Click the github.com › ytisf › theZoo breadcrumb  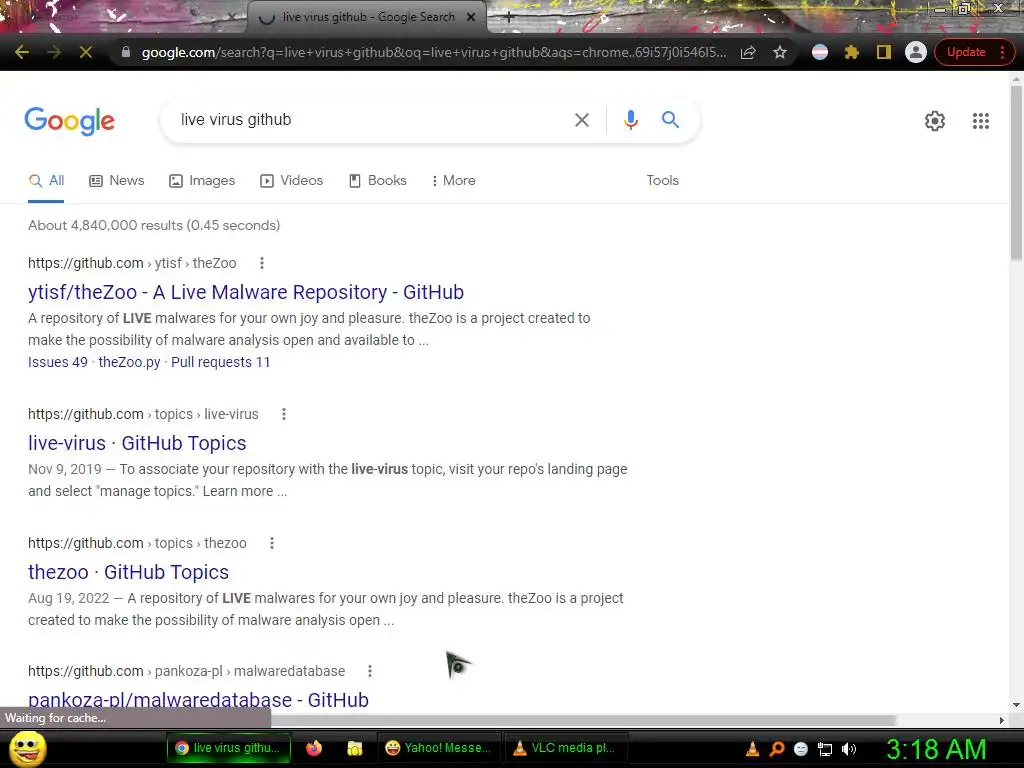tap(132, 263)
